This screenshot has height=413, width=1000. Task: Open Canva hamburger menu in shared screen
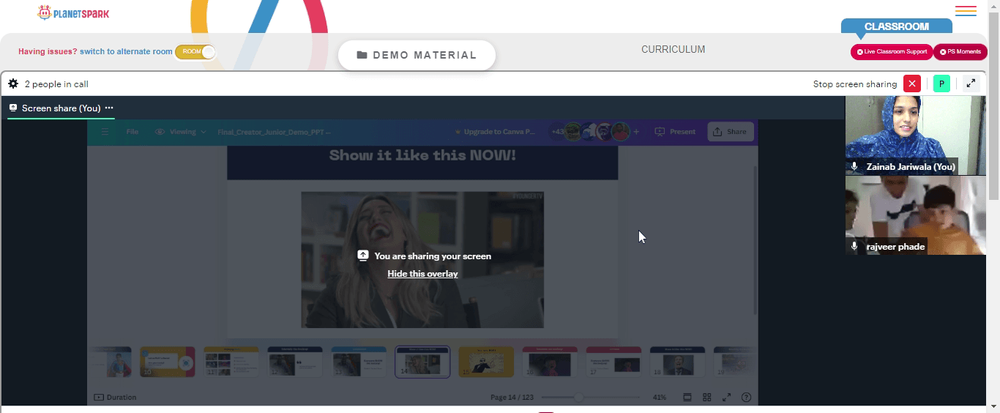105,132
